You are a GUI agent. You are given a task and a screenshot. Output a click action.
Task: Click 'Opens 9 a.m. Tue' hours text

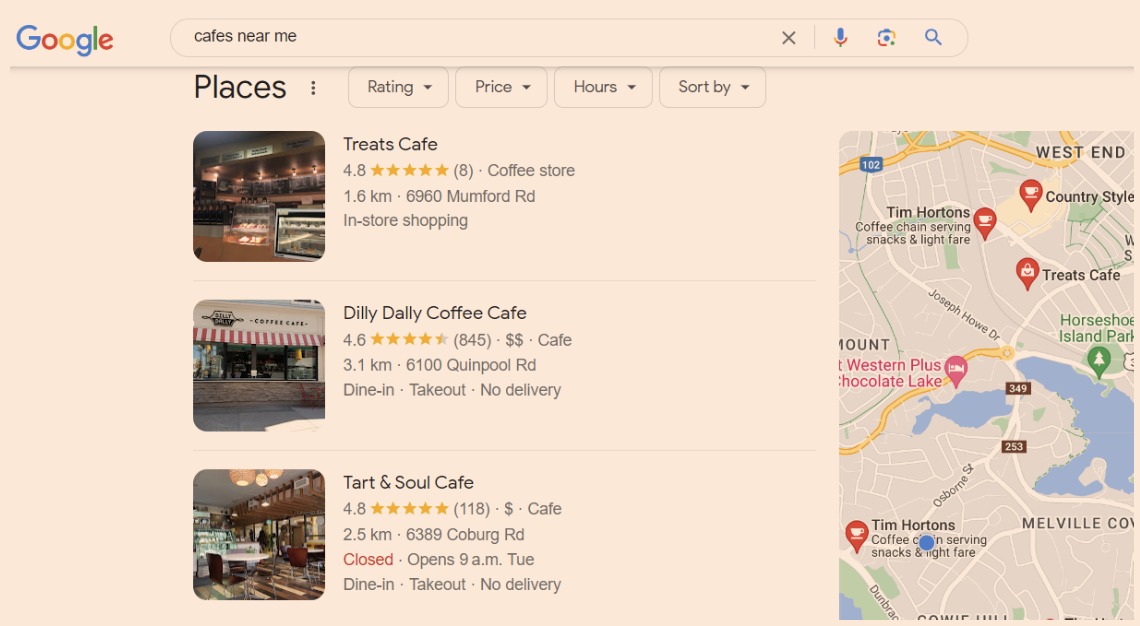pos(470,559)
